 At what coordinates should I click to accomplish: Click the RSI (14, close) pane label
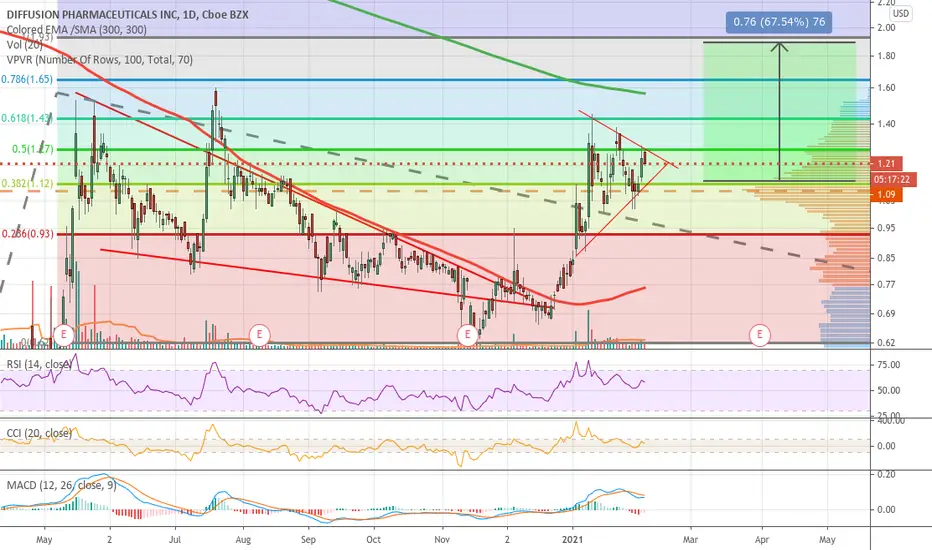tap(39, 364)
